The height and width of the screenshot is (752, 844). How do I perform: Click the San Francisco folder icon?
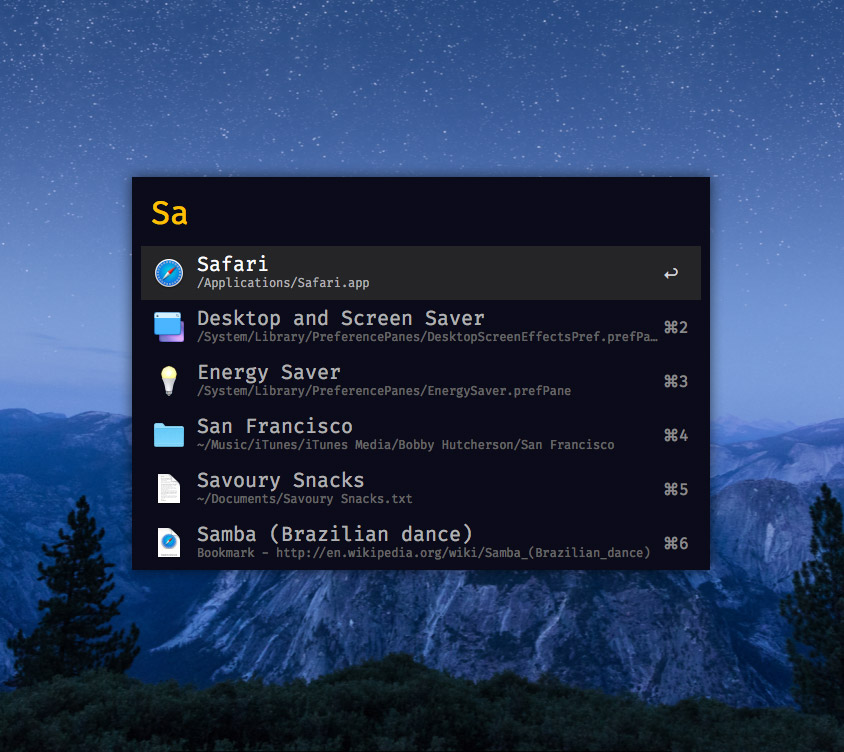[169, 435]
